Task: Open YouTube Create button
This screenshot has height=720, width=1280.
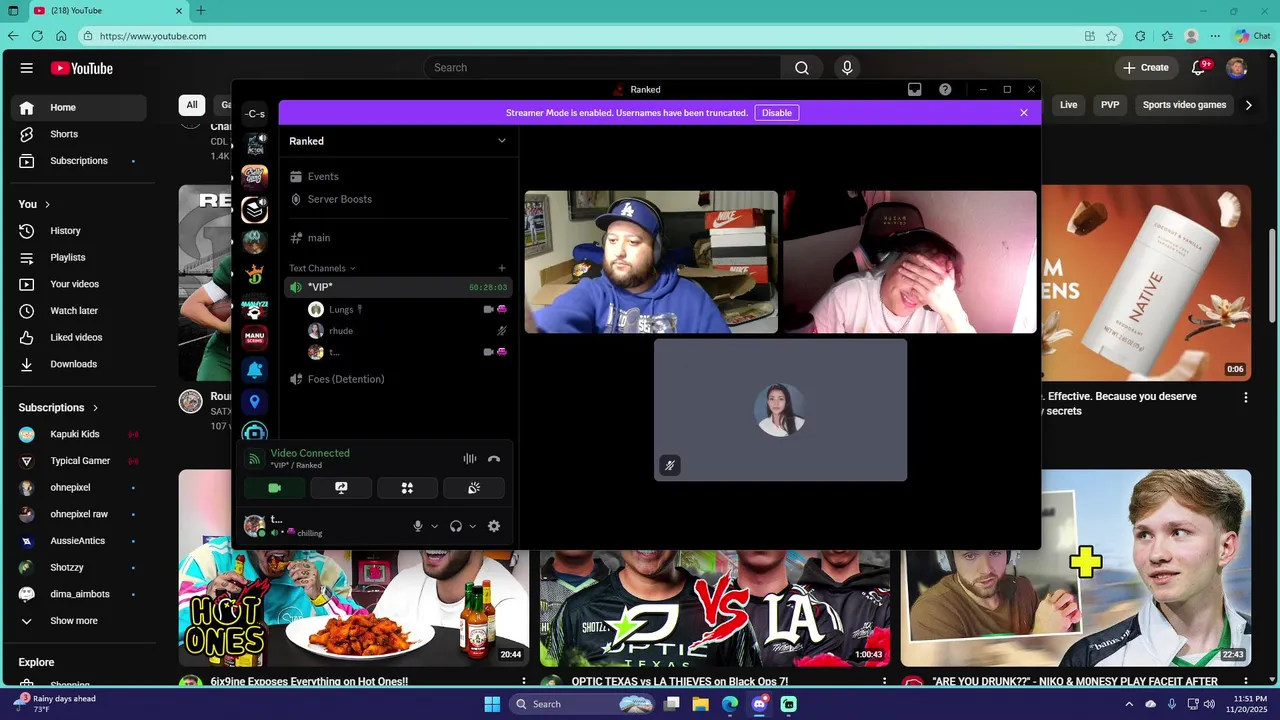Action: [x=1146, y=68]
